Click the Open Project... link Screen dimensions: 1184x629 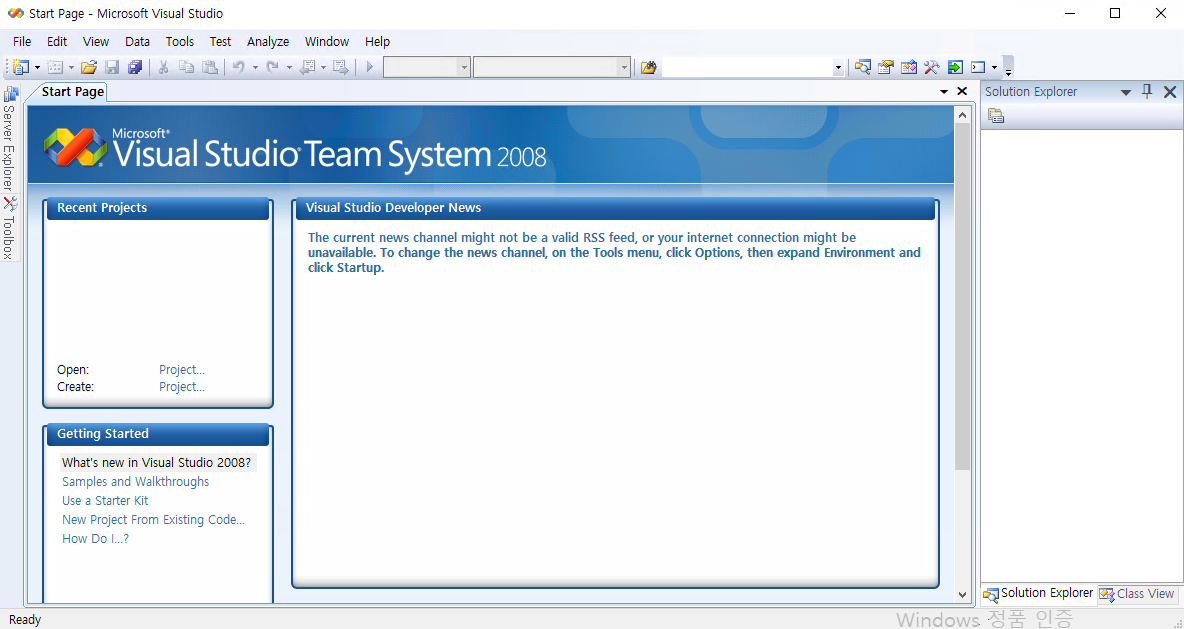pos(181,369)
